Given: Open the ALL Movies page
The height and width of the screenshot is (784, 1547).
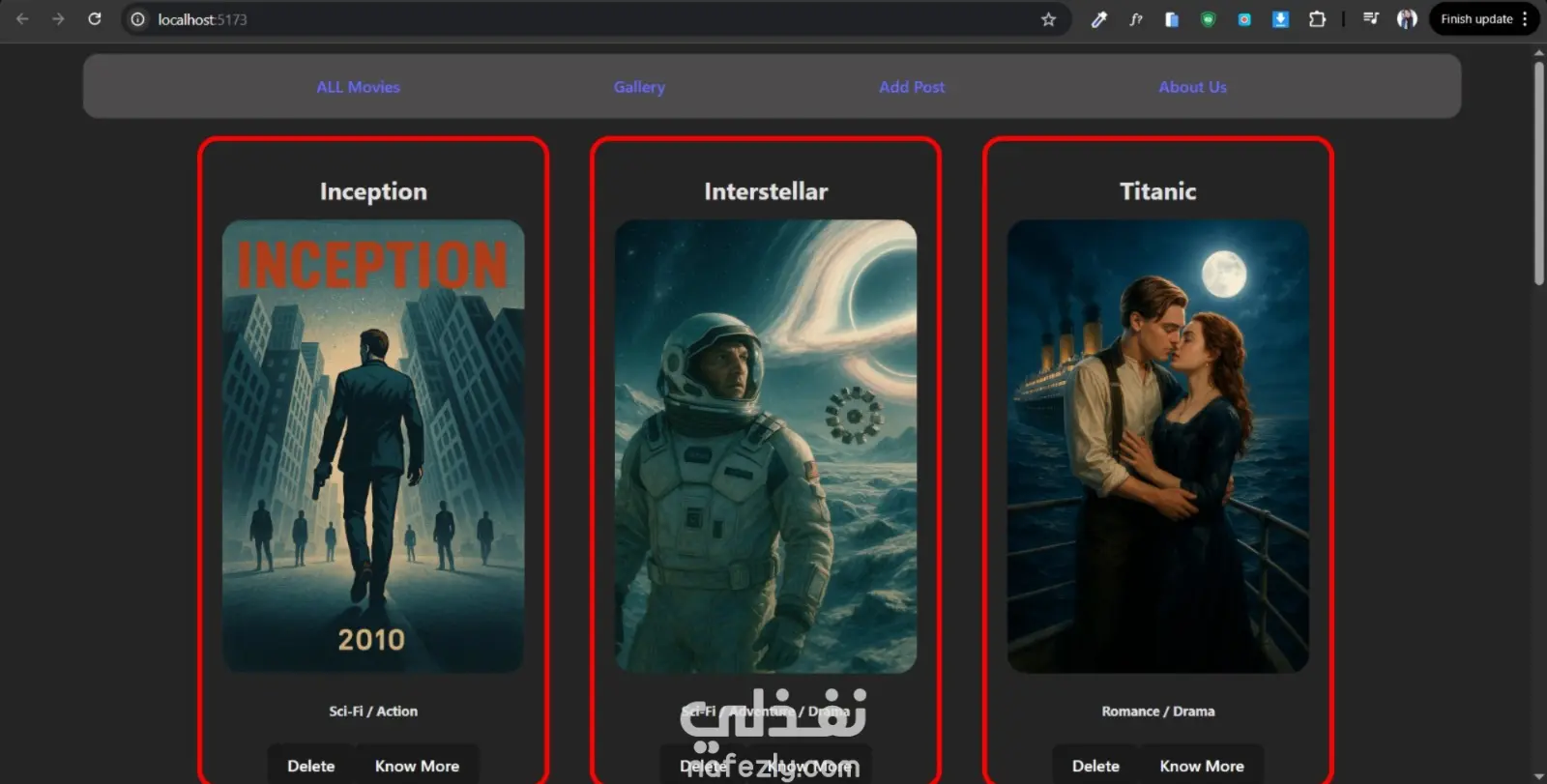Looking at the screenshot, I should coord(358,87).
